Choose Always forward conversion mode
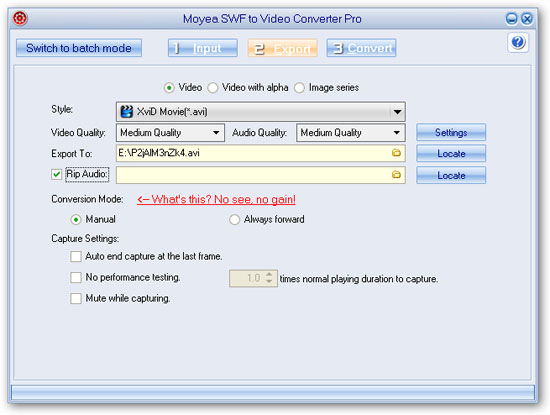Image resolution: width=550 pixels, height=415 pixels. click(234, 220)
